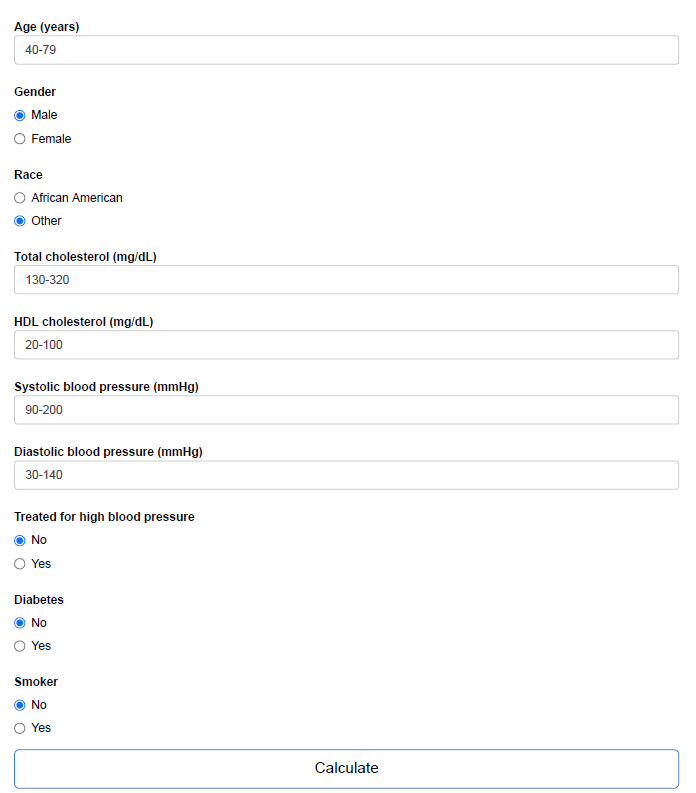Click the 'Age (years)' label text

point(47,27)
